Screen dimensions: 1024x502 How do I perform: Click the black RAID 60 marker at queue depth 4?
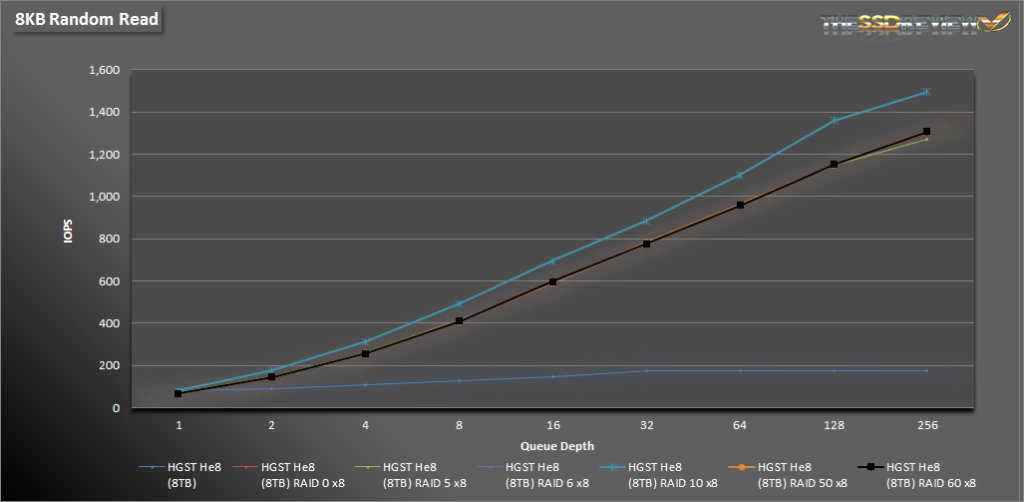(x=365, y=354)
